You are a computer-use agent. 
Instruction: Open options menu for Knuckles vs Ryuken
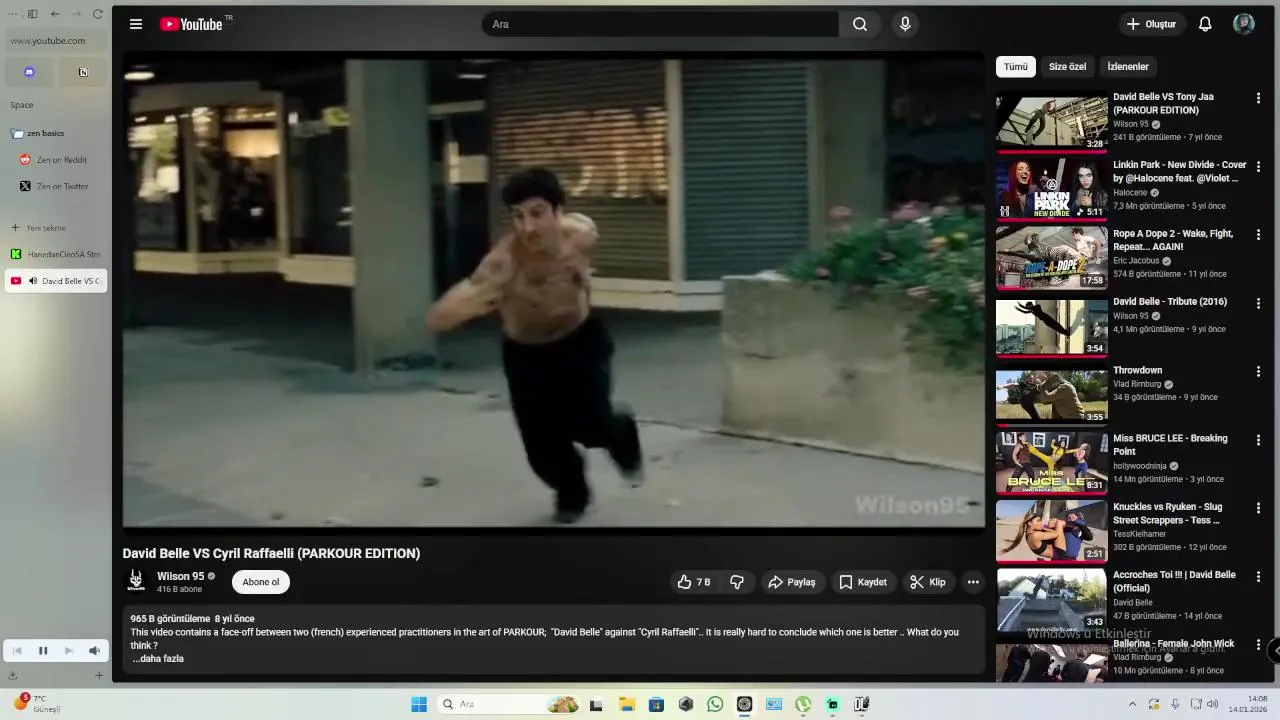1258,508
